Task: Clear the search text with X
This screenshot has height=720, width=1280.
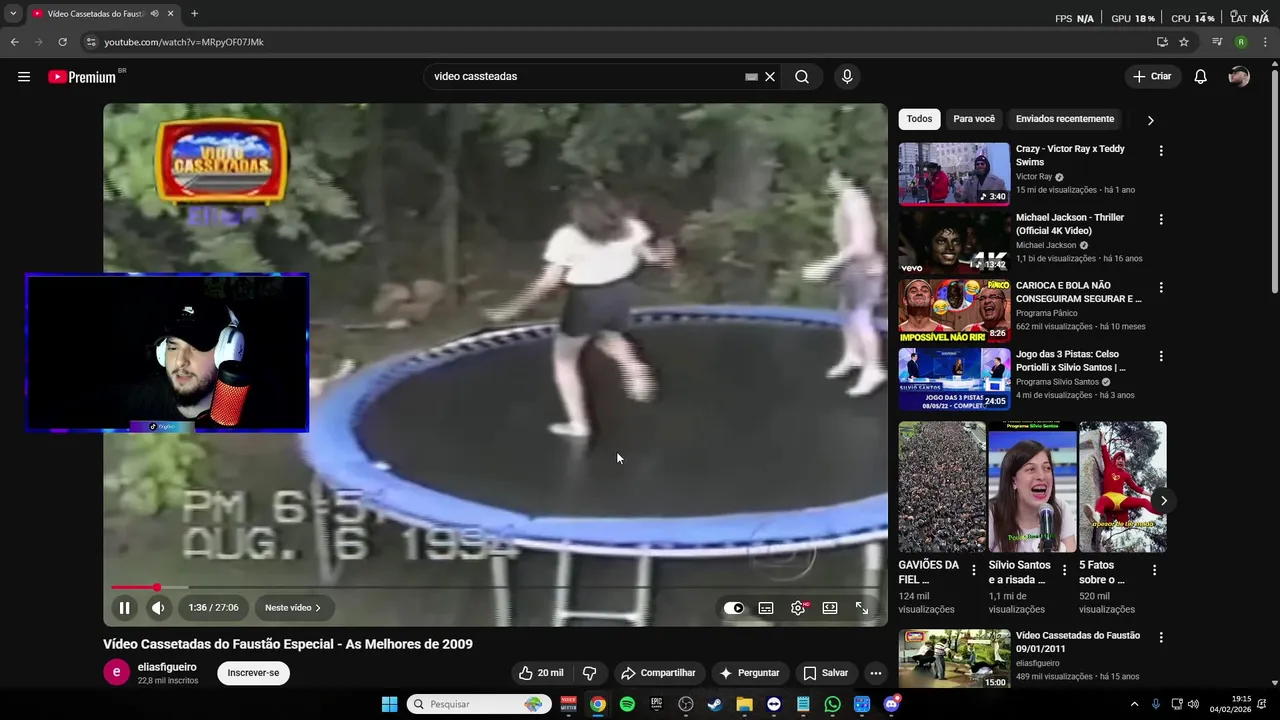Action: (770, 77)
